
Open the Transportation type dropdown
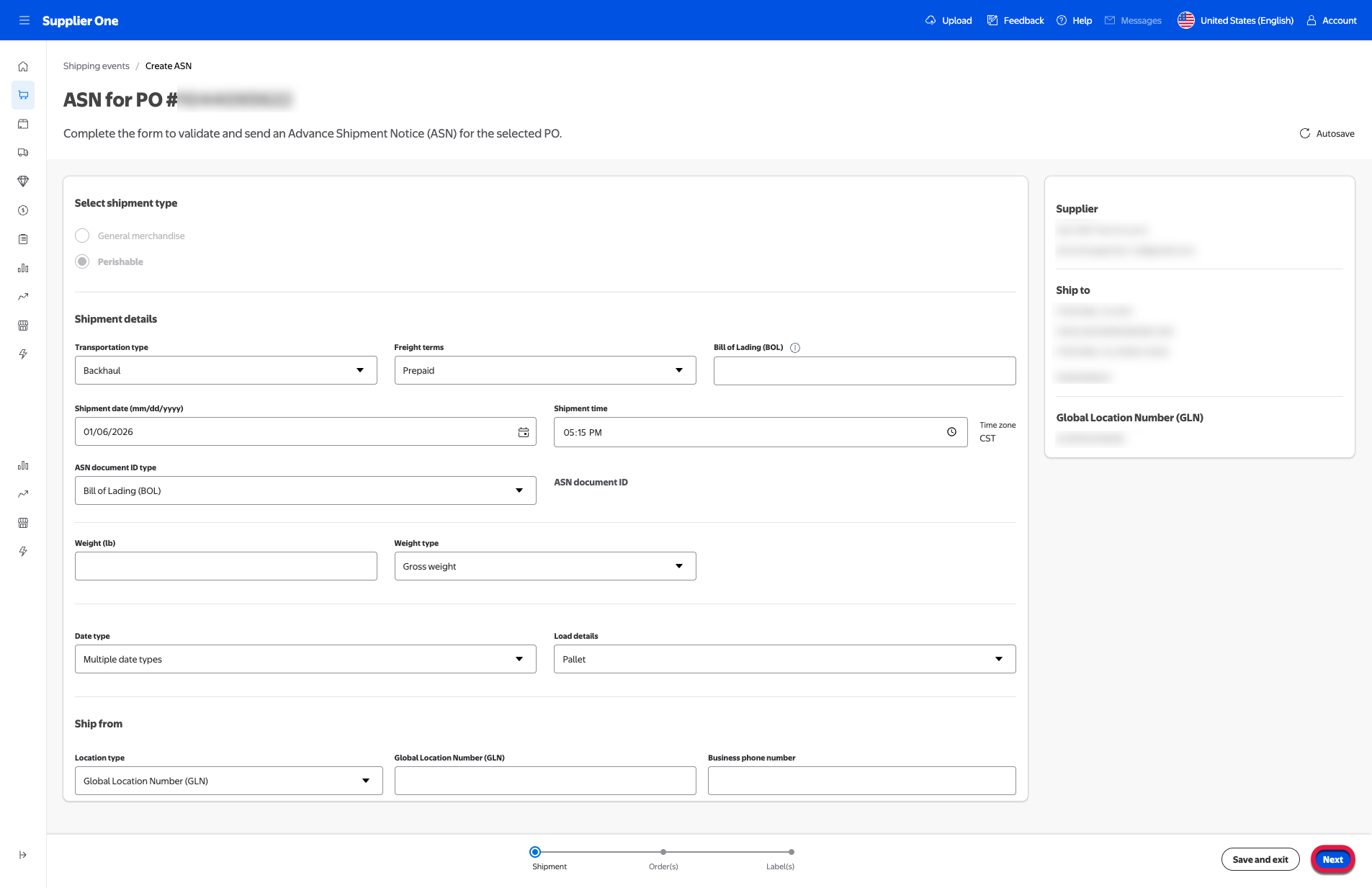click(x=225, y=370)
